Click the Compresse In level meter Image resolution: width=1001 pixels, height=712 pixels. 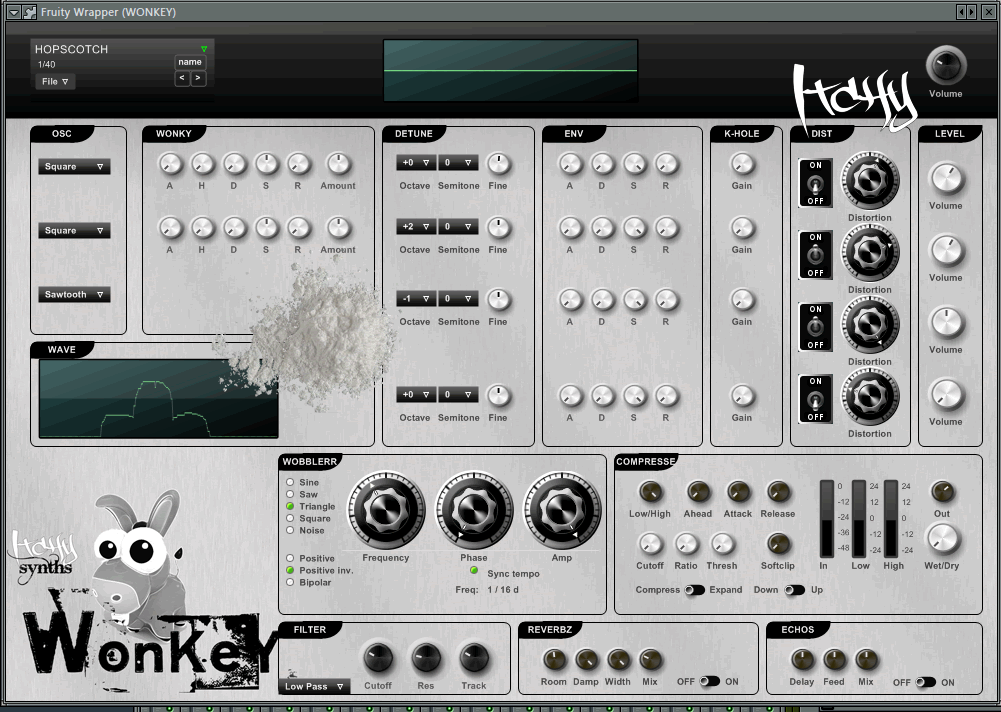pos(827,519)
